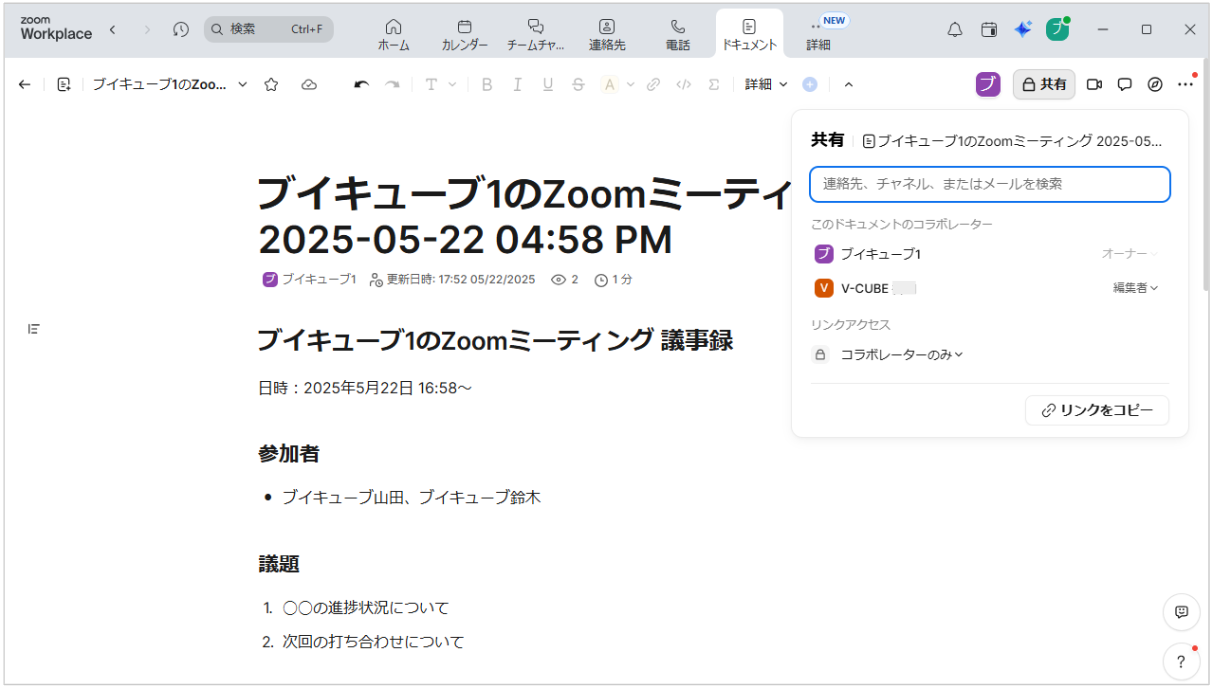1214x688 pixels.
Task: Open the three-dot more options menu
Action: (x=1186, y=85)
